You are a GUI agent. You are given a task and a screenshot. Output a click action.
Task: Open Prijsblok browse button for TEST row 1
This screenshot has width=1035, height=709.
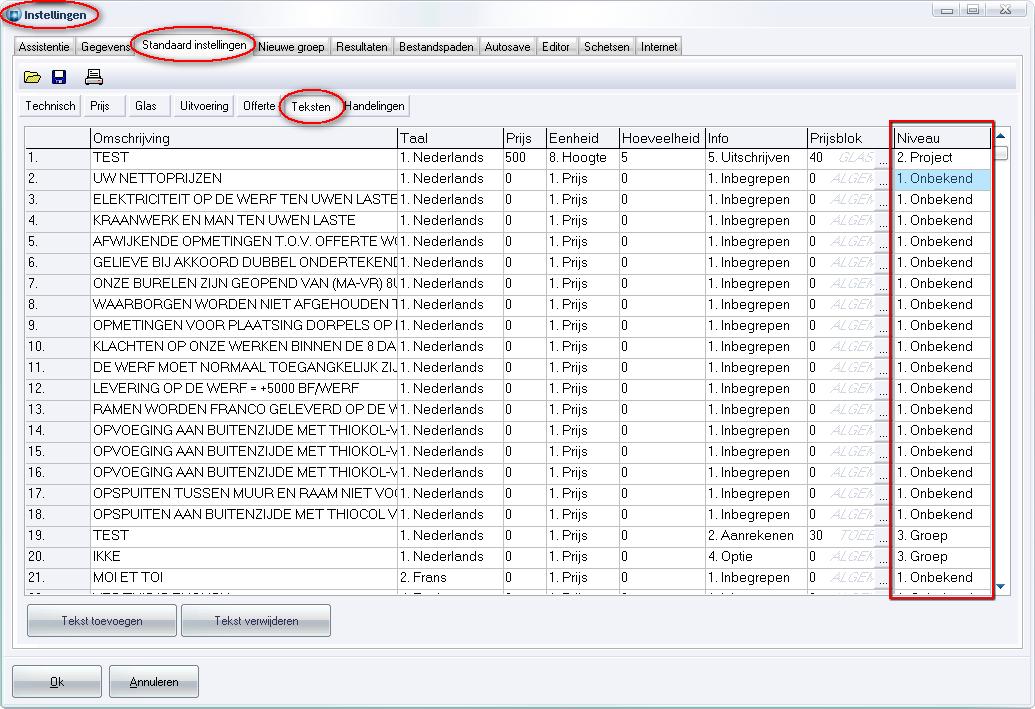point(883,158)
